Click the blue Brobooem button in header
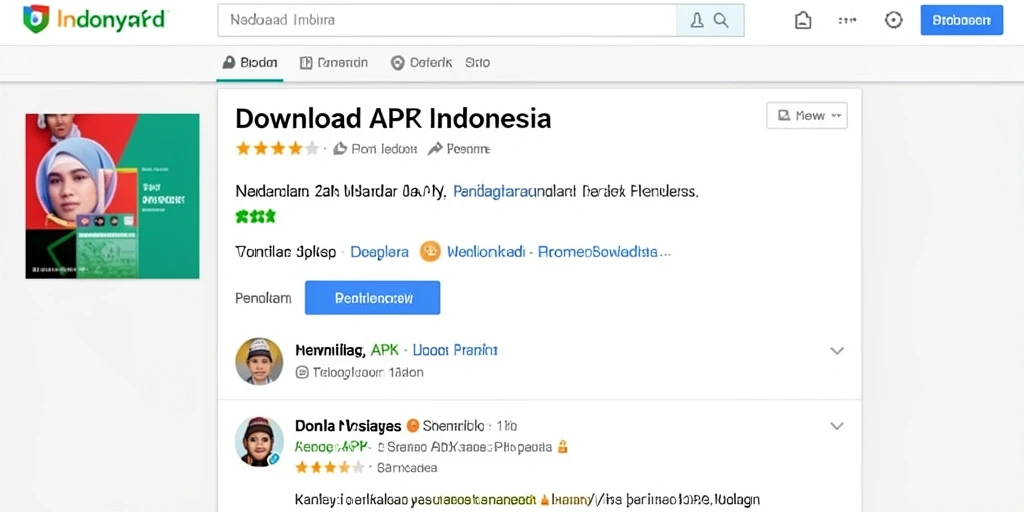 point(961,20)
